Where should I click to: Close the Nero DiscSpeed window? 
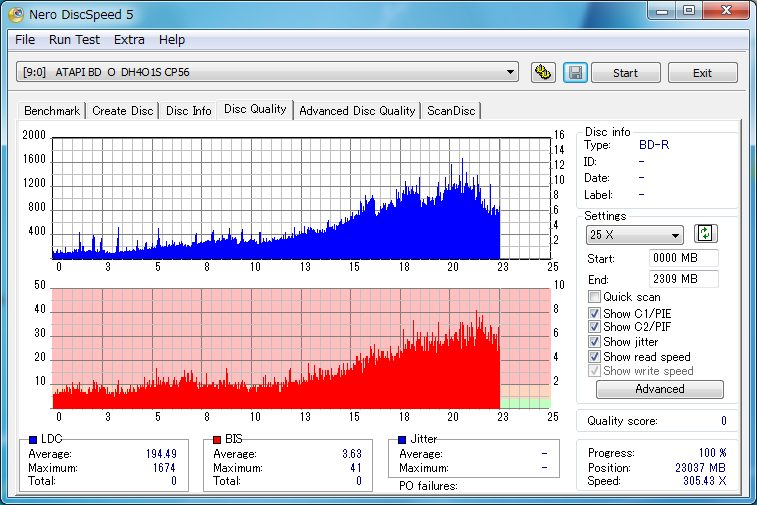[x=726, y=11]
